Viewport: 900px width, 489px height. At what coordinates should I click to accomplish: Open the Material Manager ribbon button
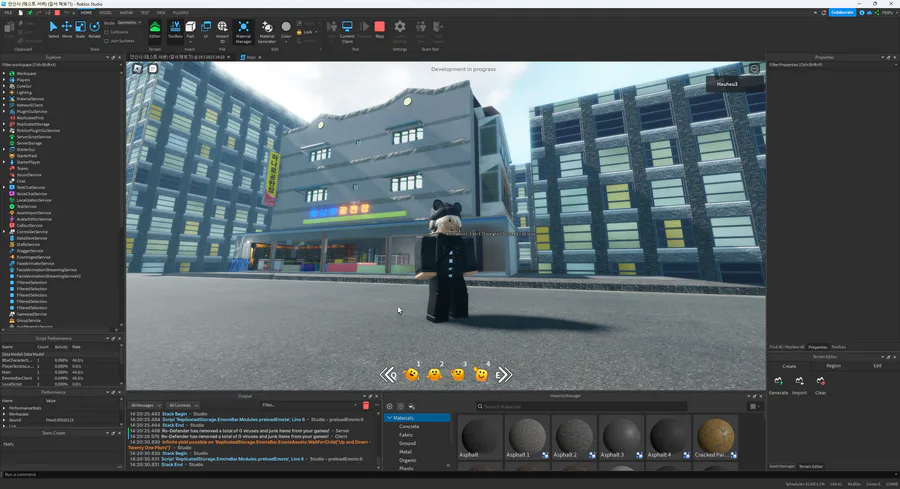click(243, 31)
